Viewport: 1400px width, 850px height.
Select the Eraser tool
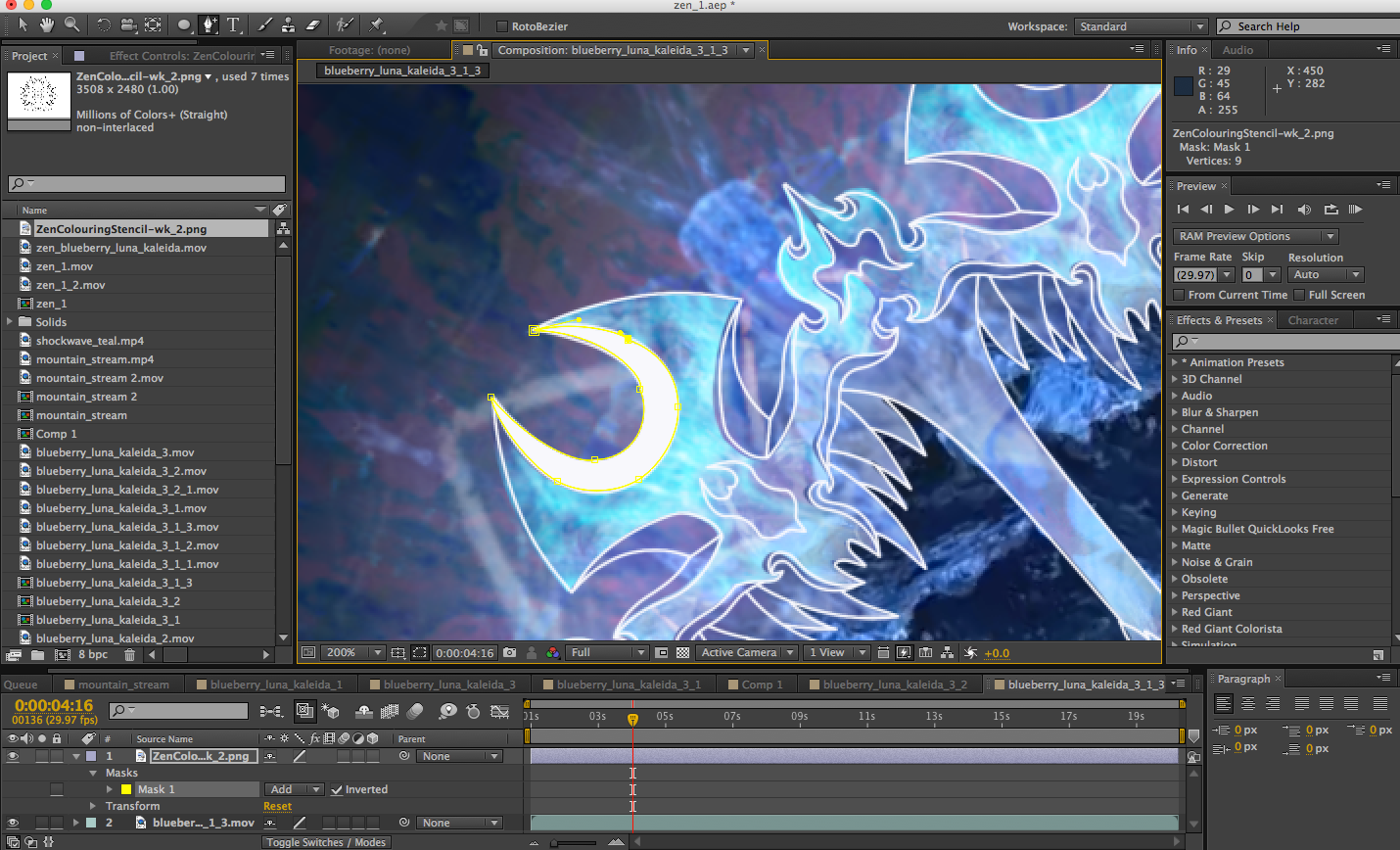point(313,24)
